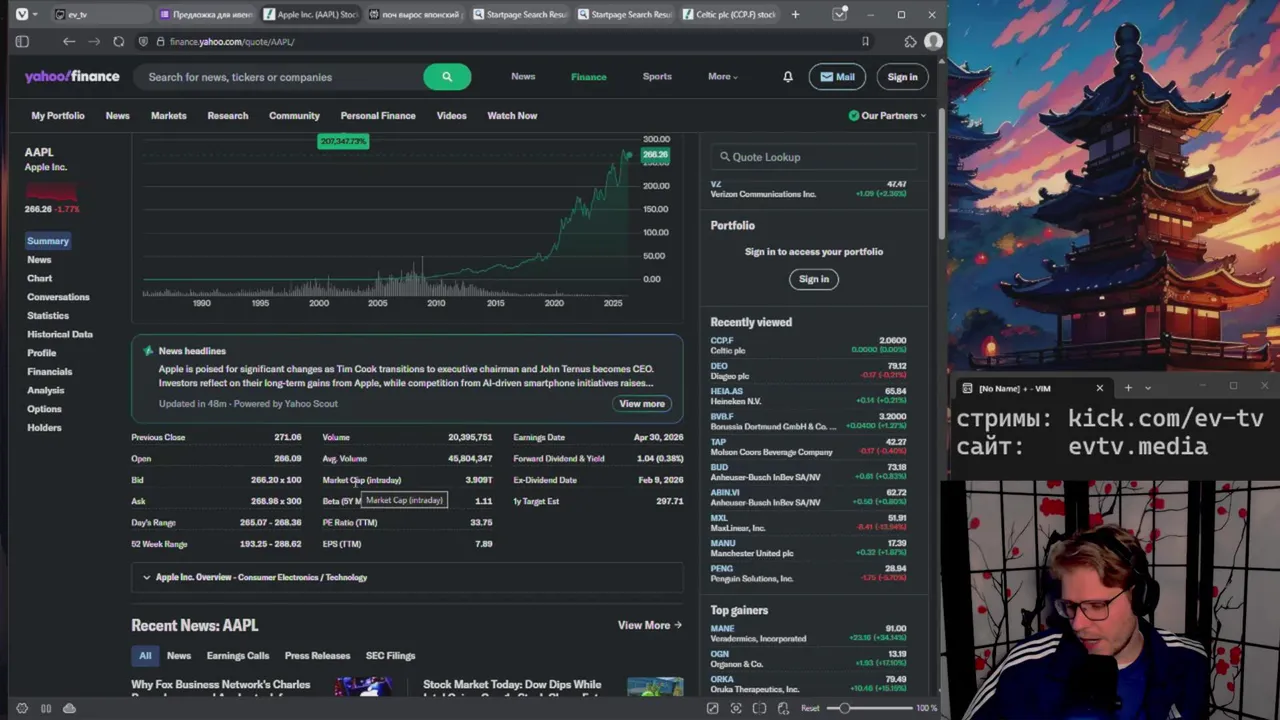Select the SEC Filings news filter
Screen dimensions: 1280x720
click(x=391, y=656)
